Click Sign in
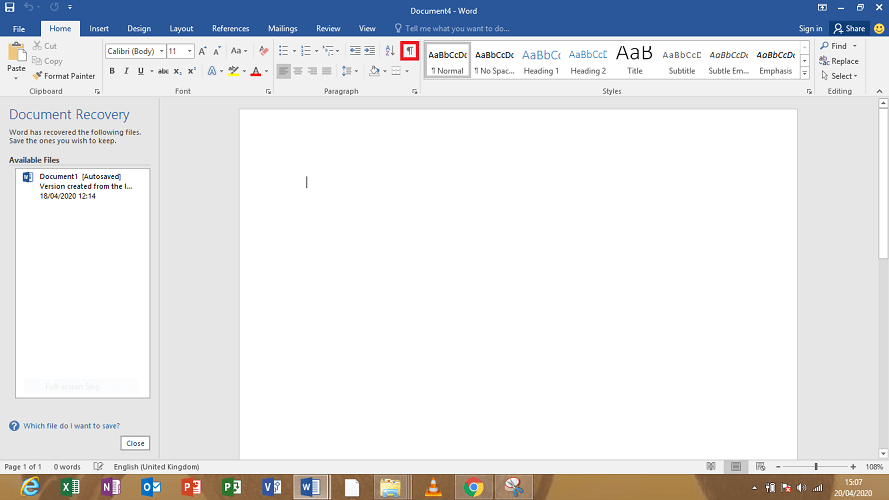 point(810,28)
